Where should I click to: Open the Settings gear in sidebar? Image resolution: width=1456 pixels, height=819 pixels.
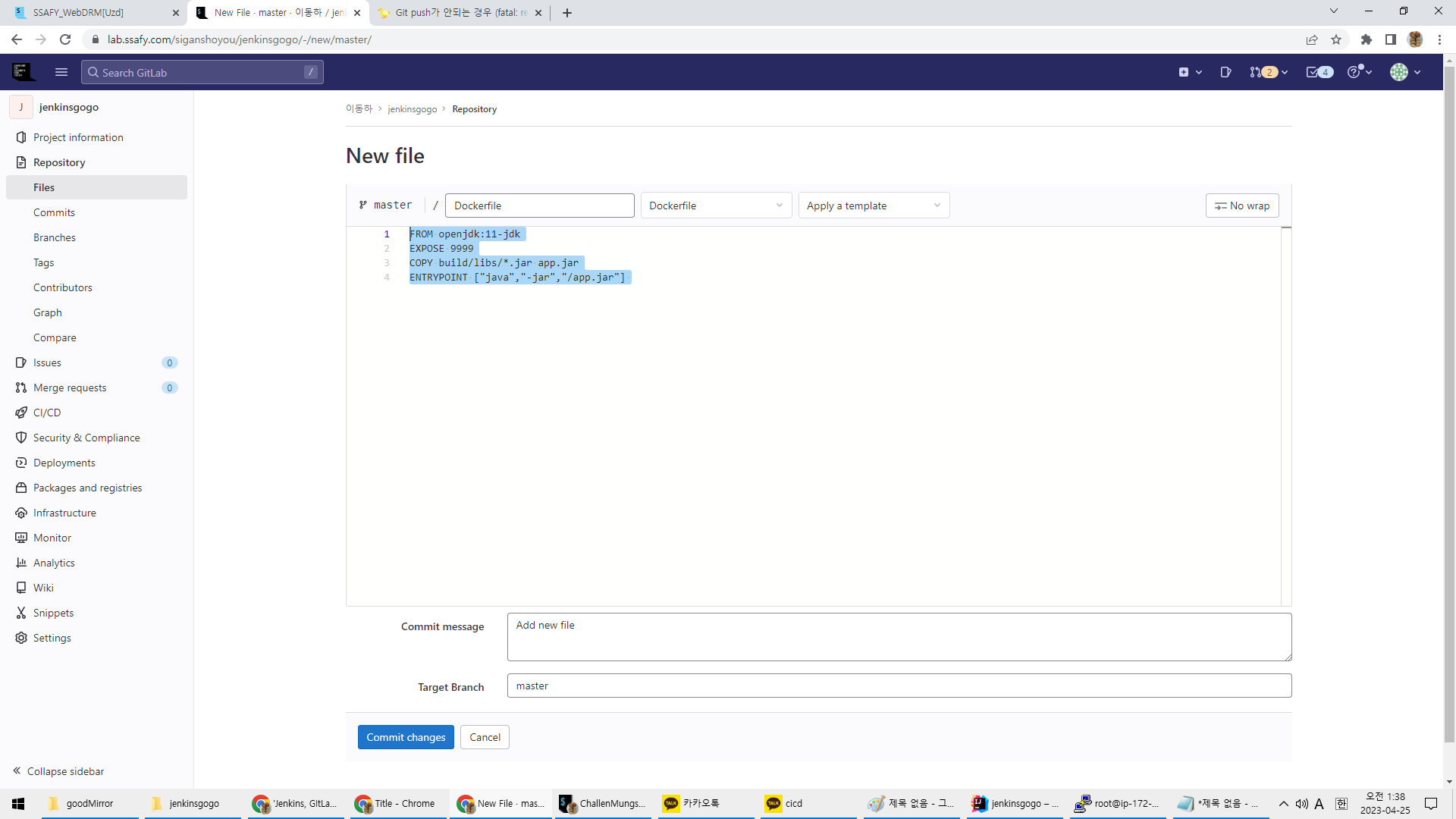click(x=21, y=638)
